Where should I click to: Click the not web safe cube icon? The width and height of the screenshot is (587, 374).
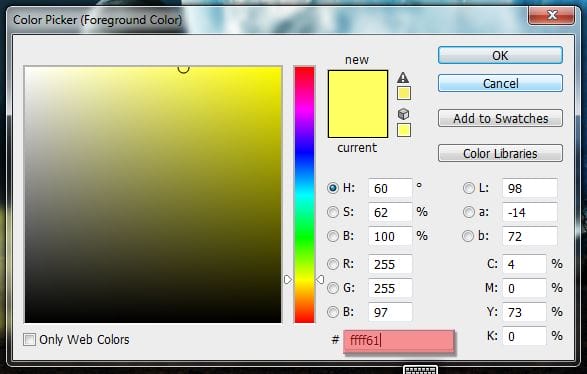point(403,114)
